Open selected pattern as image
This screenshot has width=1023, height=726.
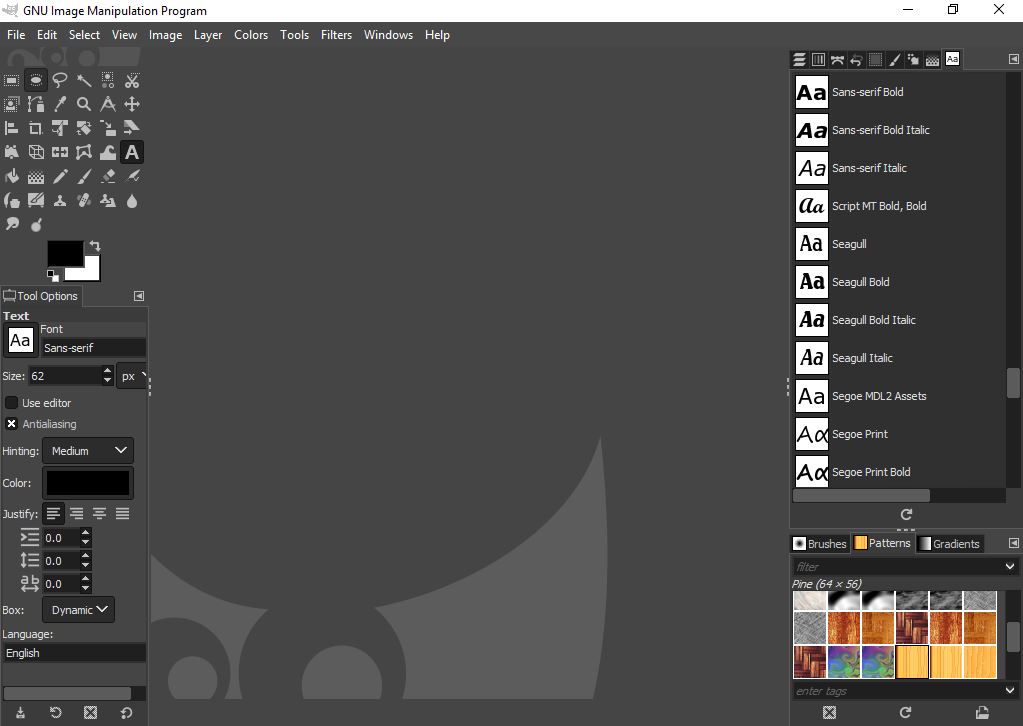[x=982, y=712]
